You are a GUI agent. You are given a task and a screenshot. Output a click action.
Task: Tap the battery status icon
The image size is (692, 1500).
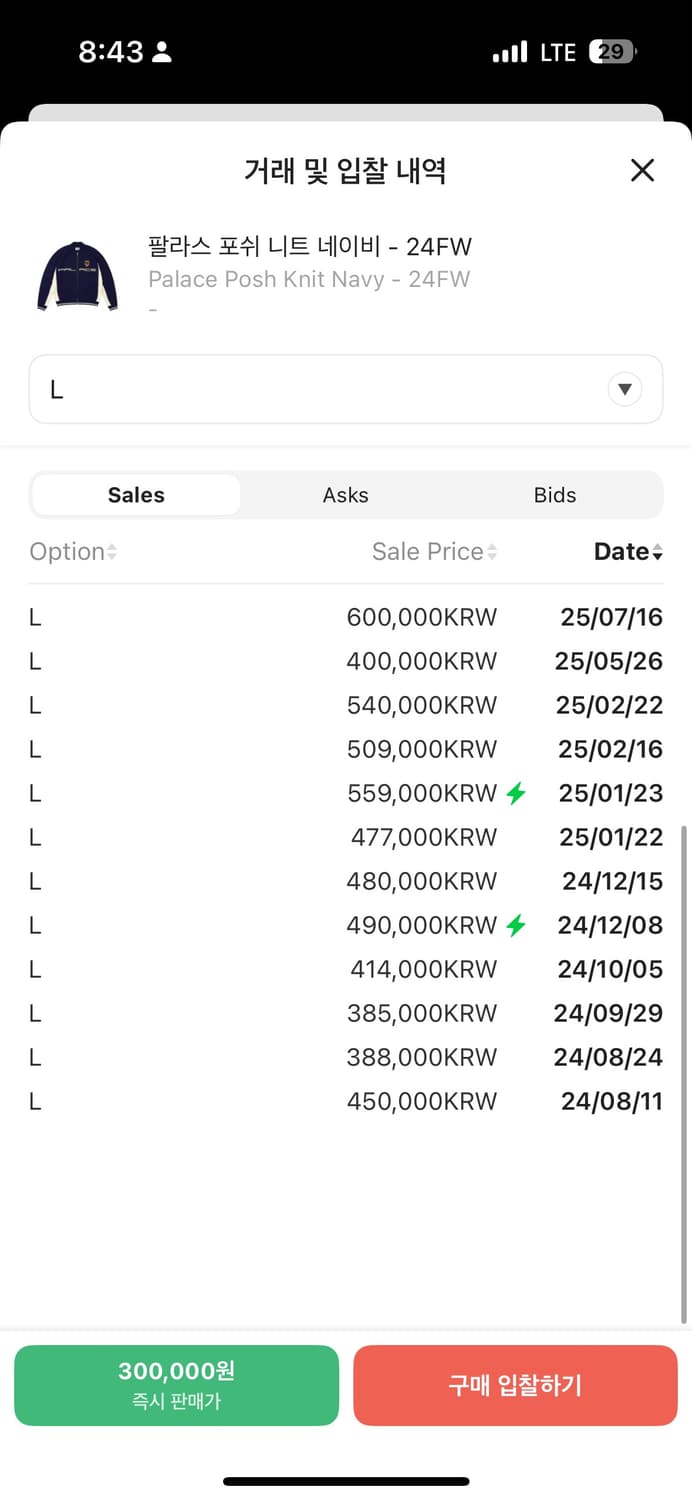612,53
